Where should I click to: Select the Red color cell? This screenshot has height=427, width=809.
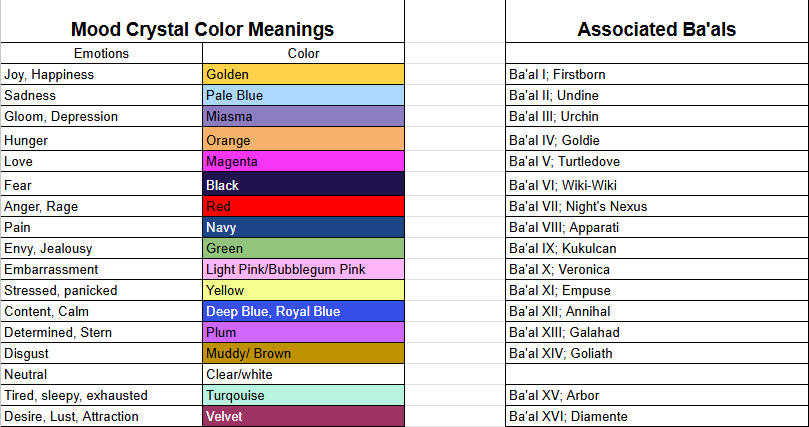coord(303,206)
